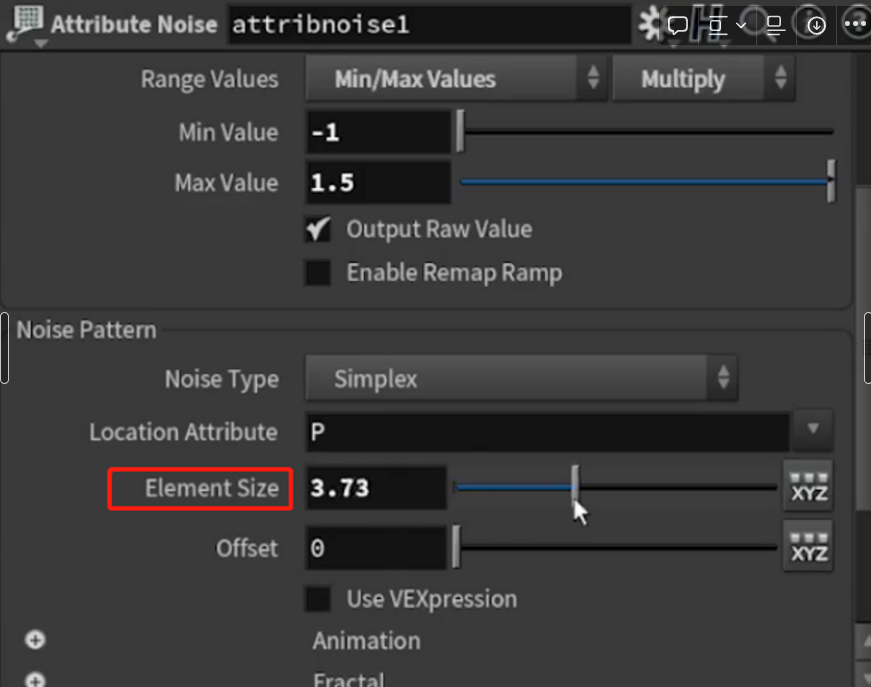
Task: Expand the Fractal section
Action: pyautogui.click(x=35, y=680)
